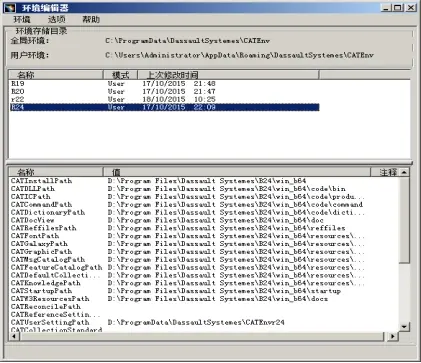This screenshot has height=363, width=421.
Task: Select the CATDLLPath variable
Action: tap(33, 189)
